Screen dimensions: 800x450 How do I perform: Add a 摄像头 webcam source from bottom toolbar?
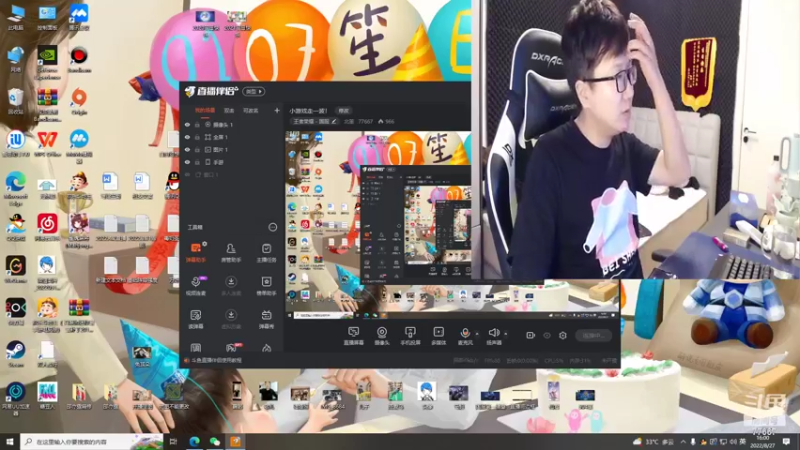point(382,336)
